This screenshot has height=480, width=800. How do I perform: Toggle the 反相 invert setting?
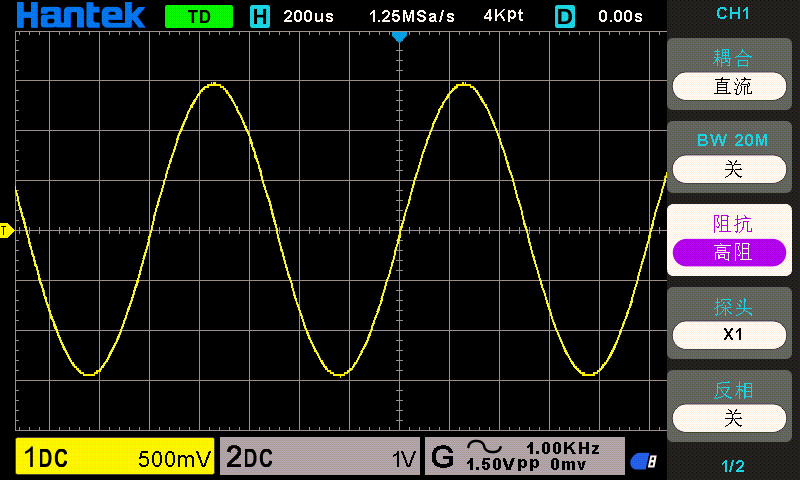pos(733,417)
